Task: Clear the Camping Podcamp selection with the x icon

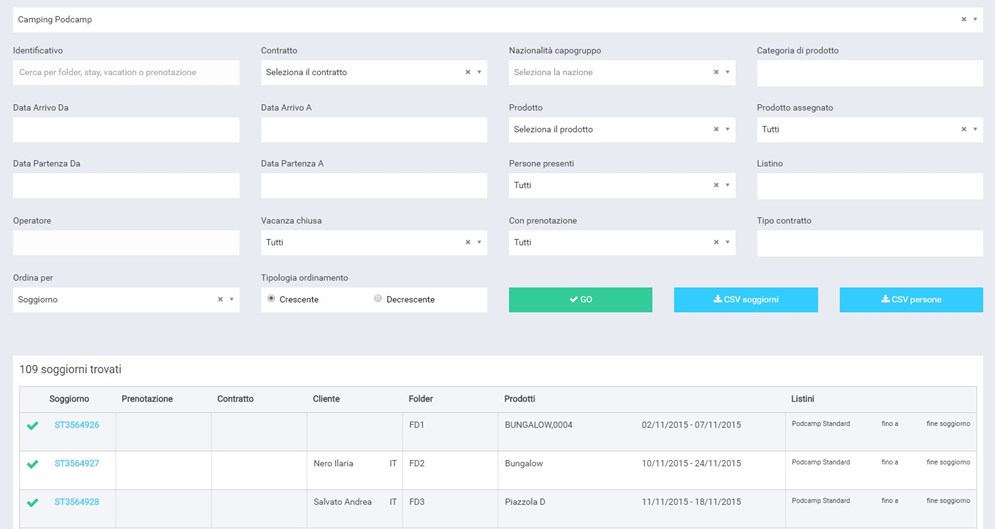Action: pyautogui.click(x=963, y=19)
